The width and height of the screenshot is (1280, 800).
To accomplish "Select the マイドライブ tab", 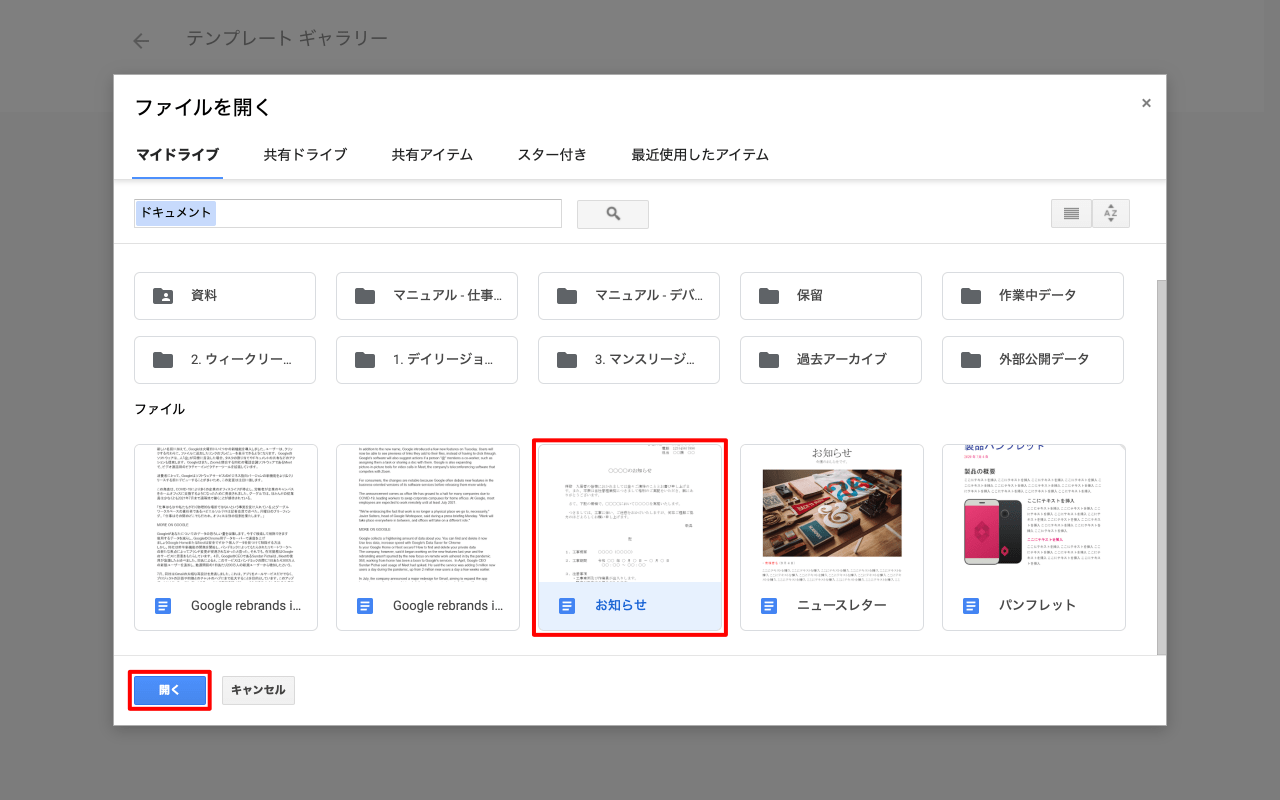I will point(177,155).
